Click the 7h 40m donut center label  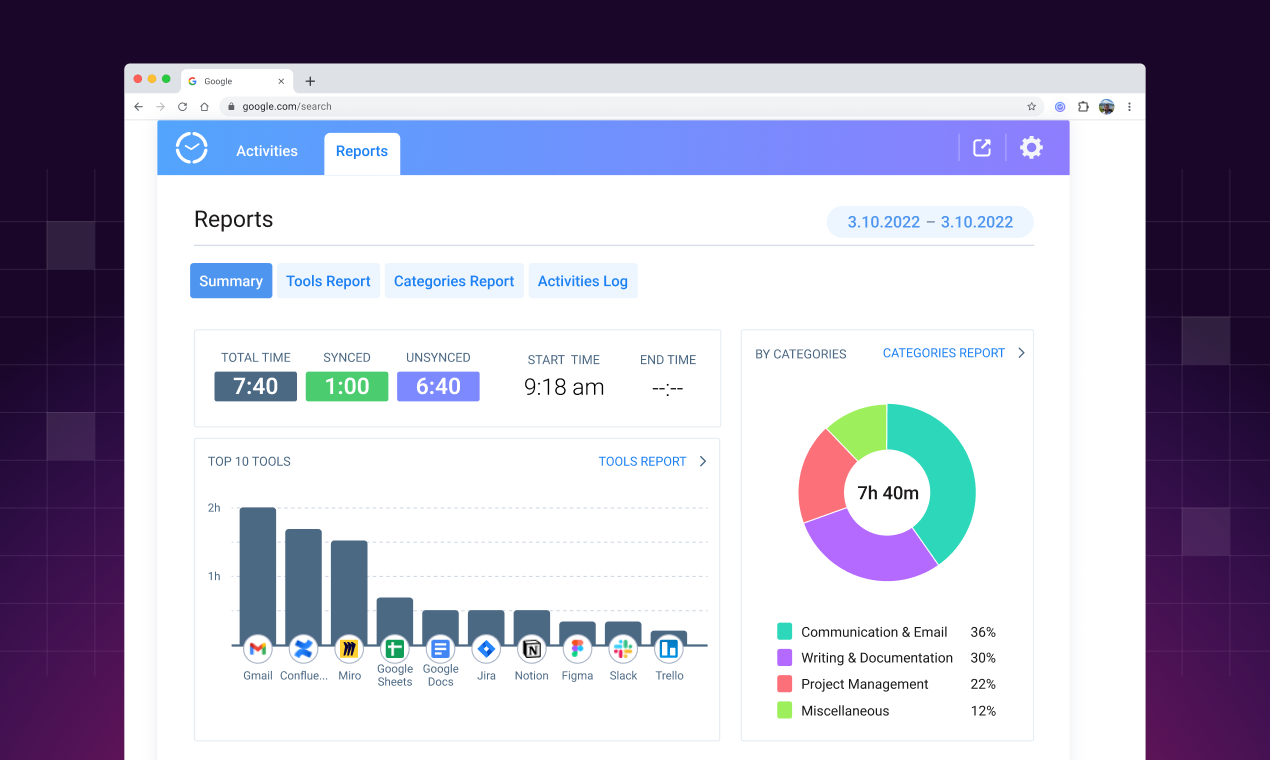[888, 493]
